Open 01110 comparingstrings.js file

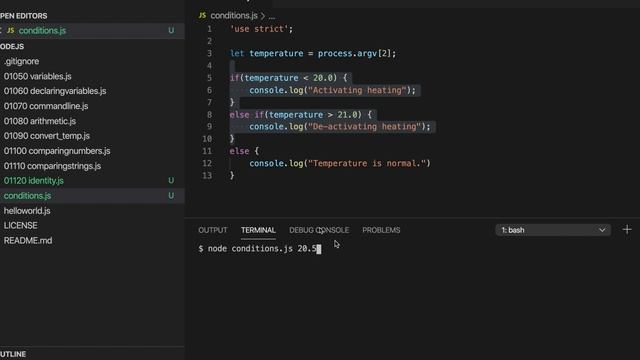(52, 166)
